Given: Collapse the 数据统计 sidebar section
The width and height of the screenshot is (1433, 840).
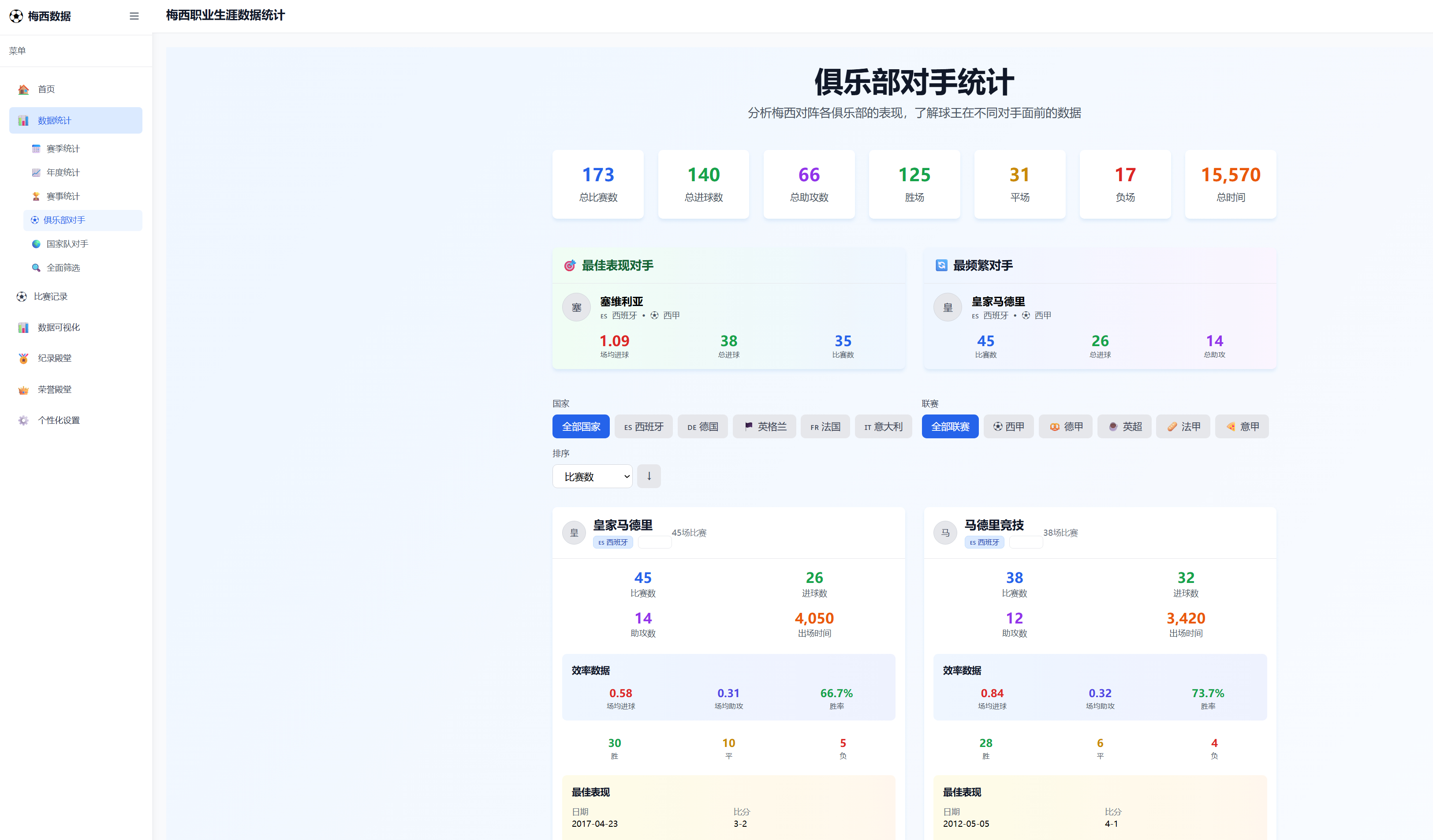Looking at the screenshot, I should tap(76, 120).
